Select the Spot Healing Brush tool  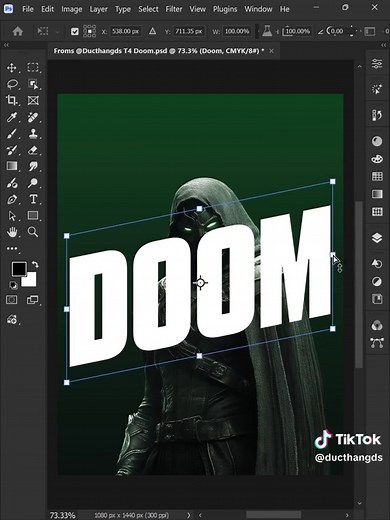click(x=33, y=117)
